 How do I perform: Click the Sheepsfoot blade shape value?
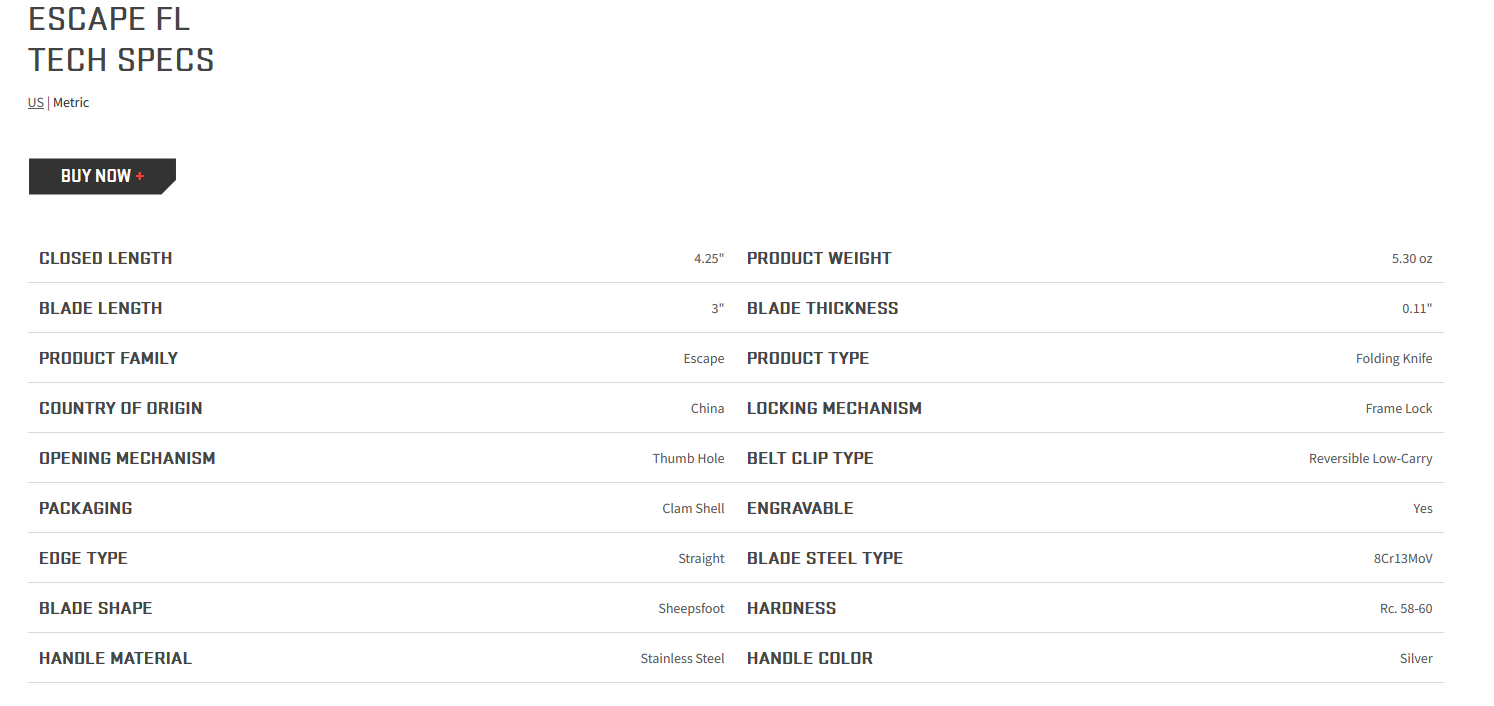tap(691, 609)
